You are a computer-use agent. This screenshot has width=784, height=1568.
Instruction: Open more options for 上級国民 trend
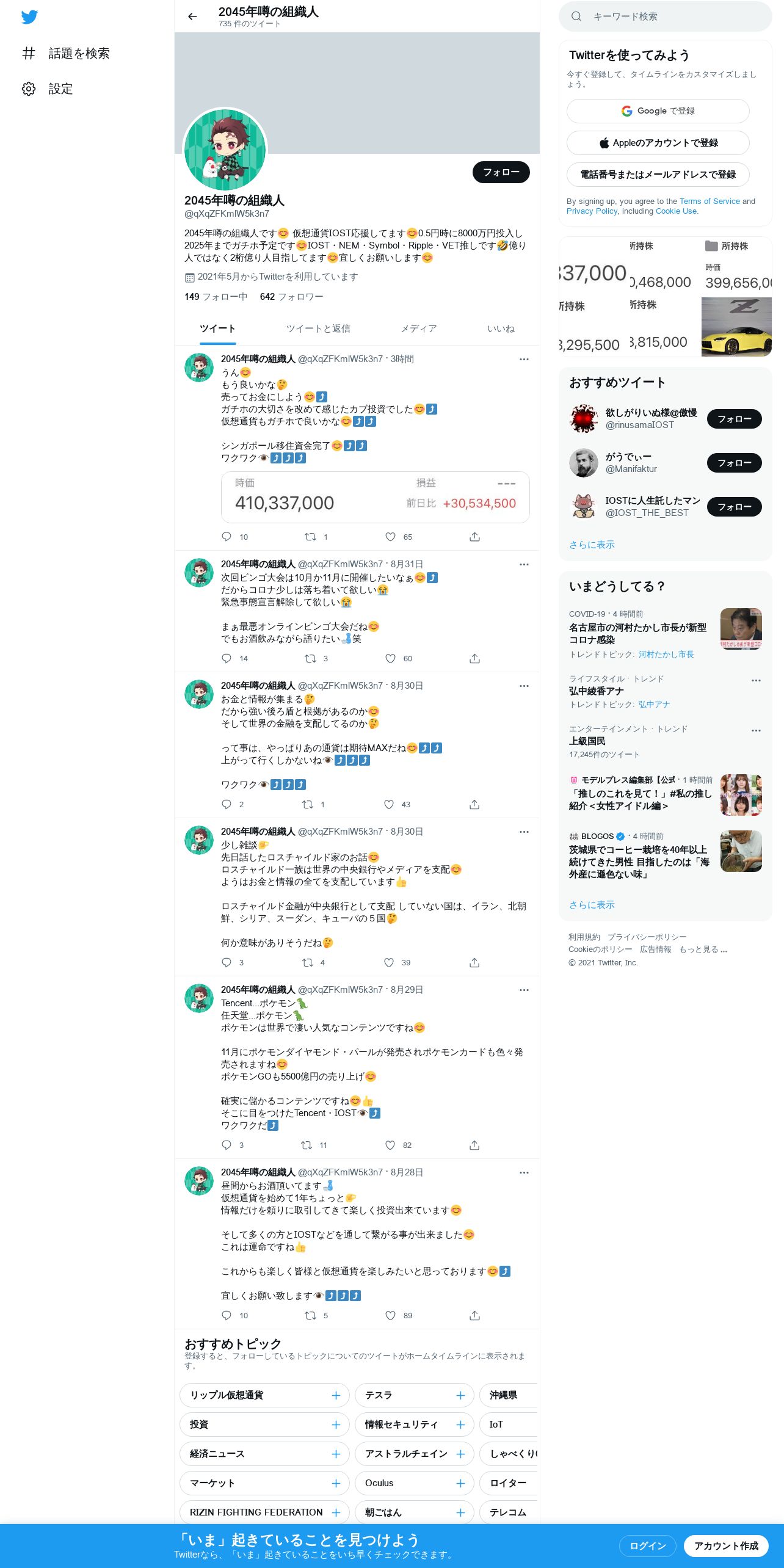coord(756,730)
